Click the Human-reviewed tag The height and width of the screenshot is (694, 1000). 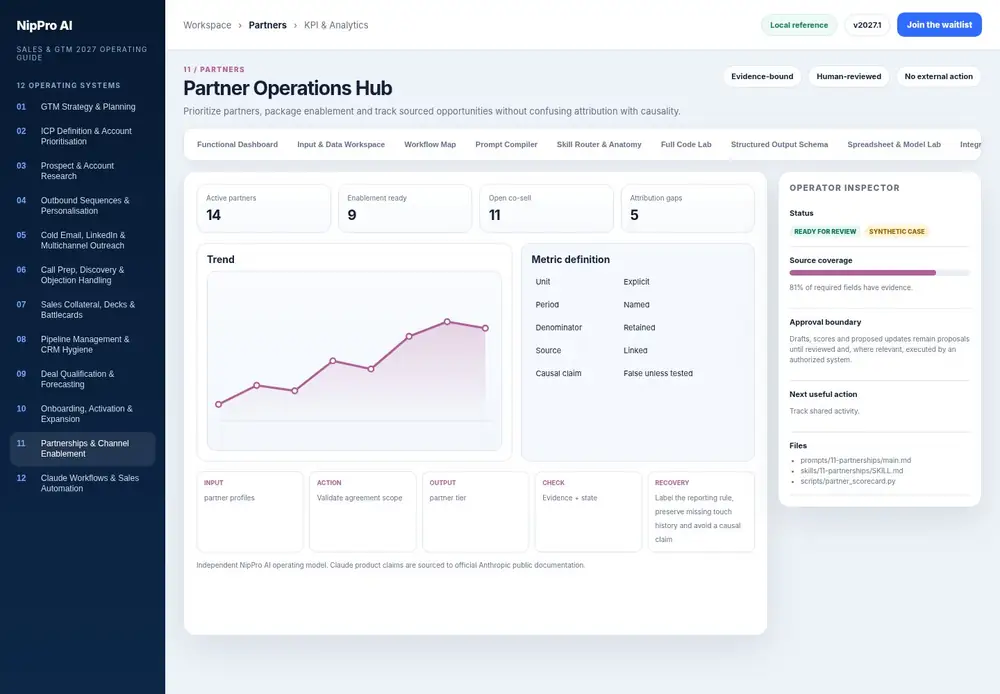848,77
